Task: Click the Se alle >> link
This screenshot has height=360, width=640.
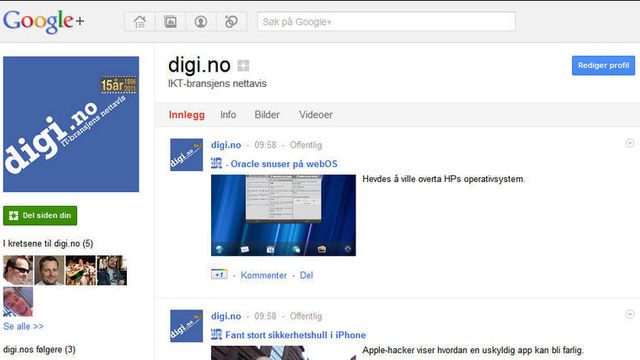Action: 23,326
